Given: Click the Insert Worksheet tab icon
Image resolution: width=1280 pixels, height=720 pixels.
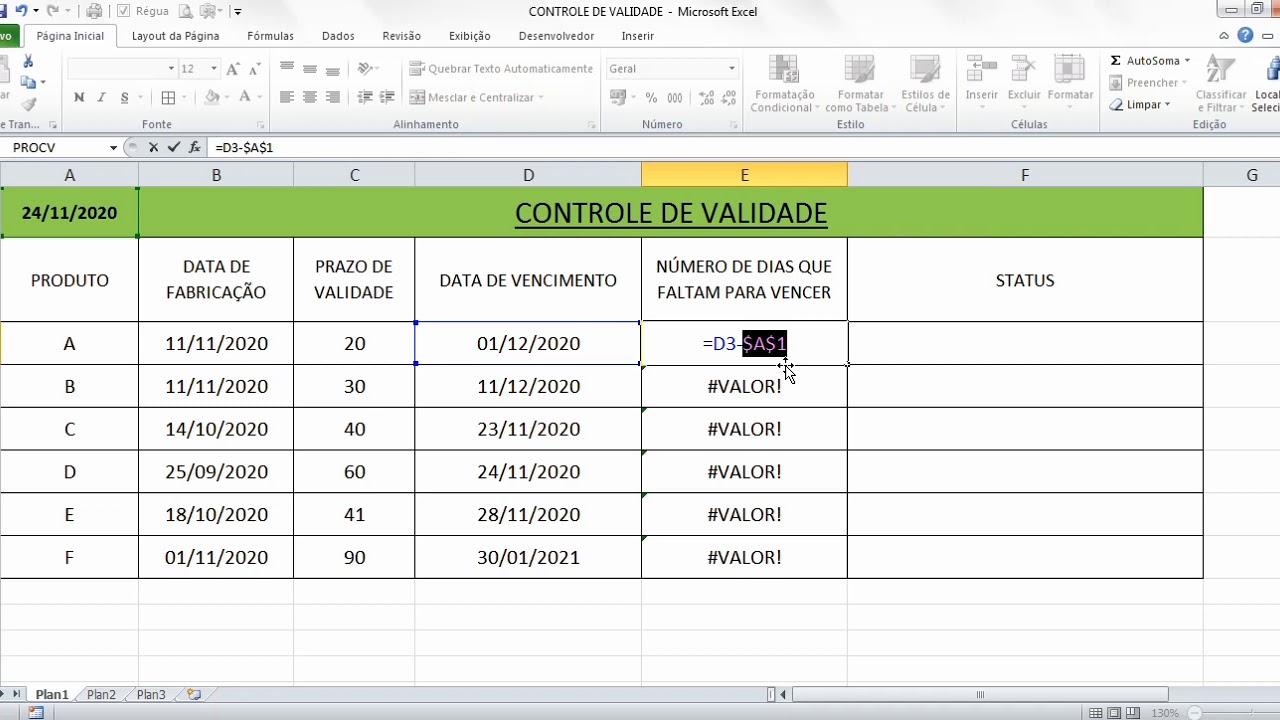Looking at the screenshot, I should tap(194, 694).
